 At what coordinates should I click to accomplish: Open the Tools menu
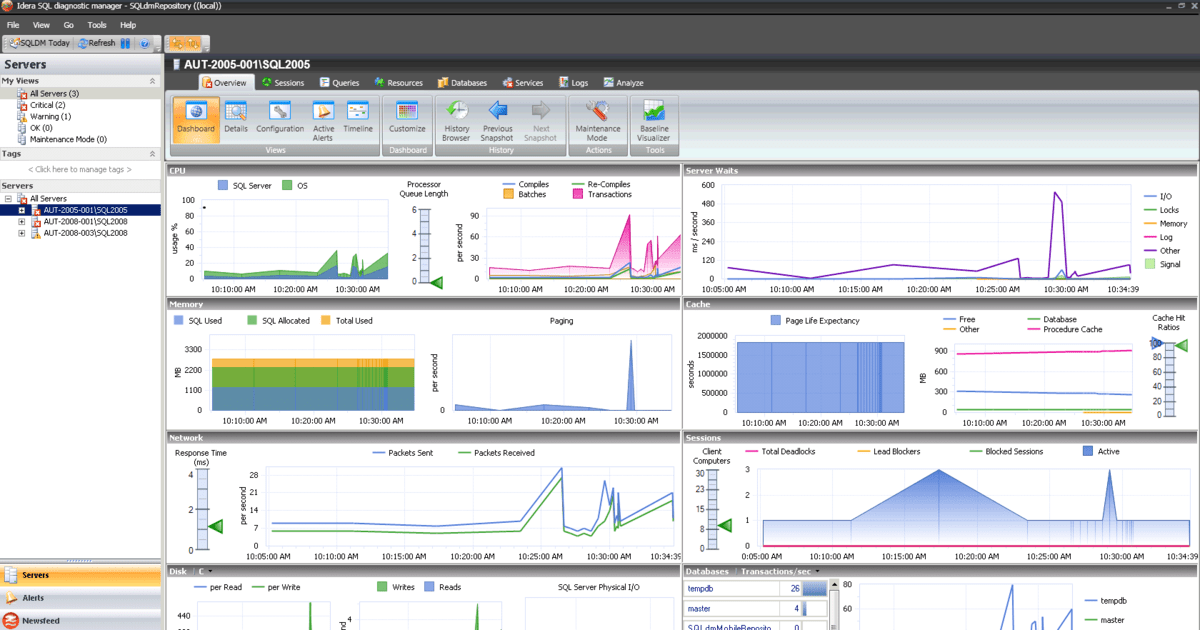[x=97, y=24]
